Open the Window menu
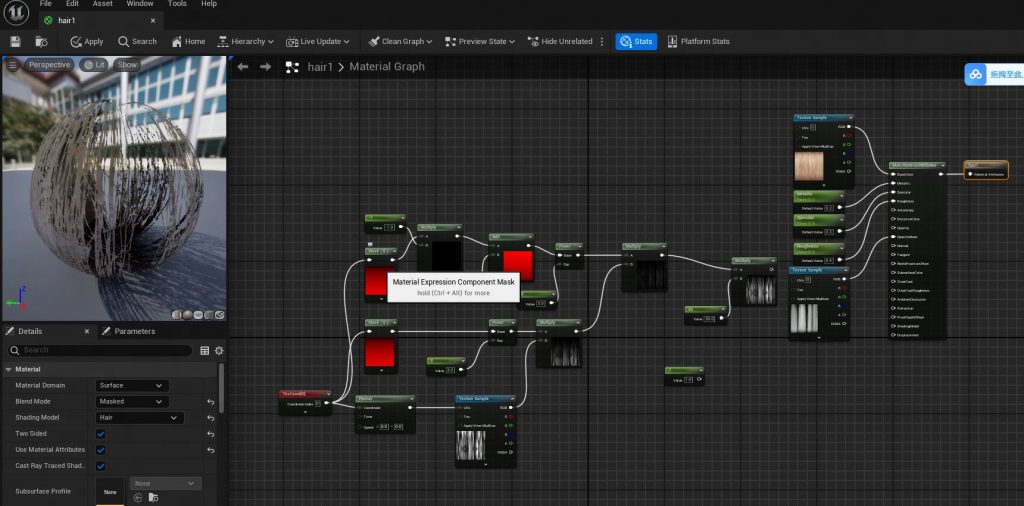 [x=140, y=4]
